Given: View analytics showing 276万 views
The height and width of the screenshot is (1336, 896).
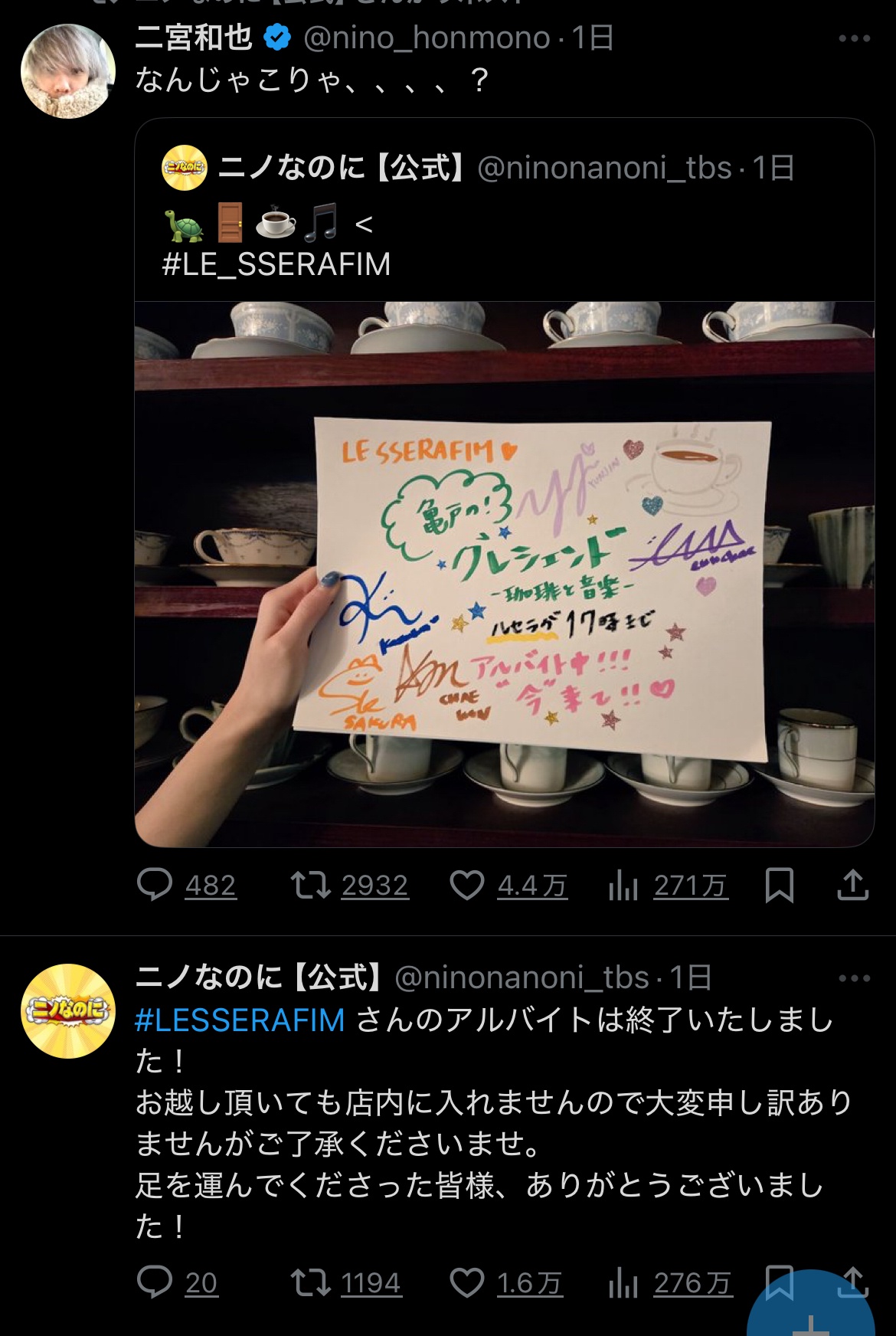Looking at the screenshot, I should [x=623, y=1283].
